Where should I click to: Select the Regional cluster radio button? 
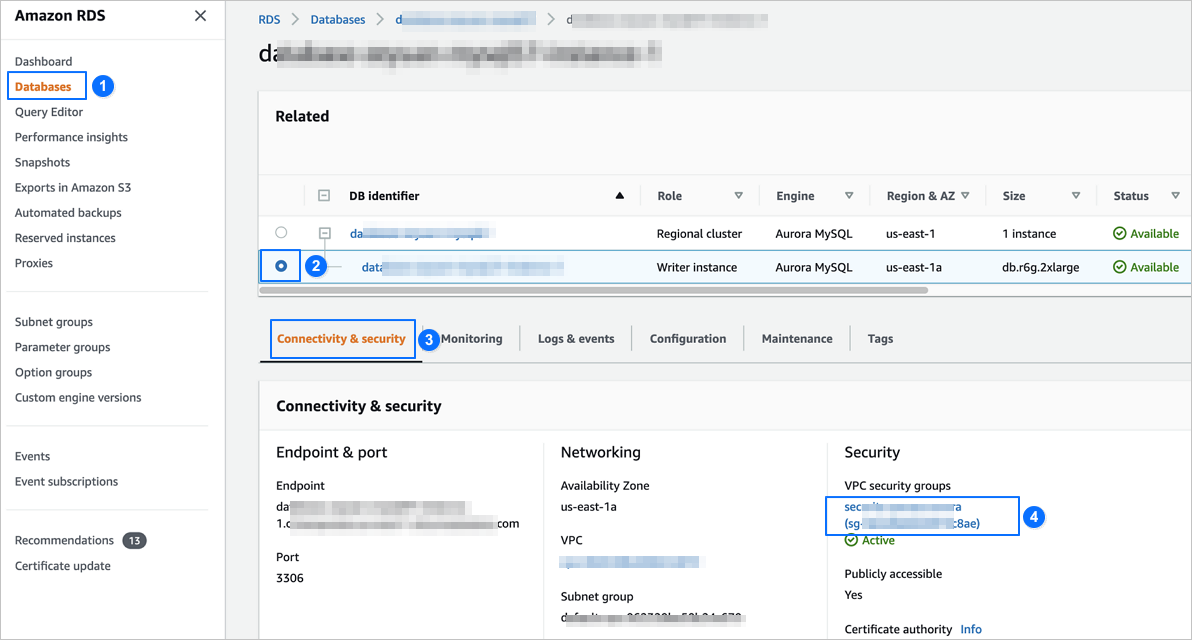[x=281, y=233]
